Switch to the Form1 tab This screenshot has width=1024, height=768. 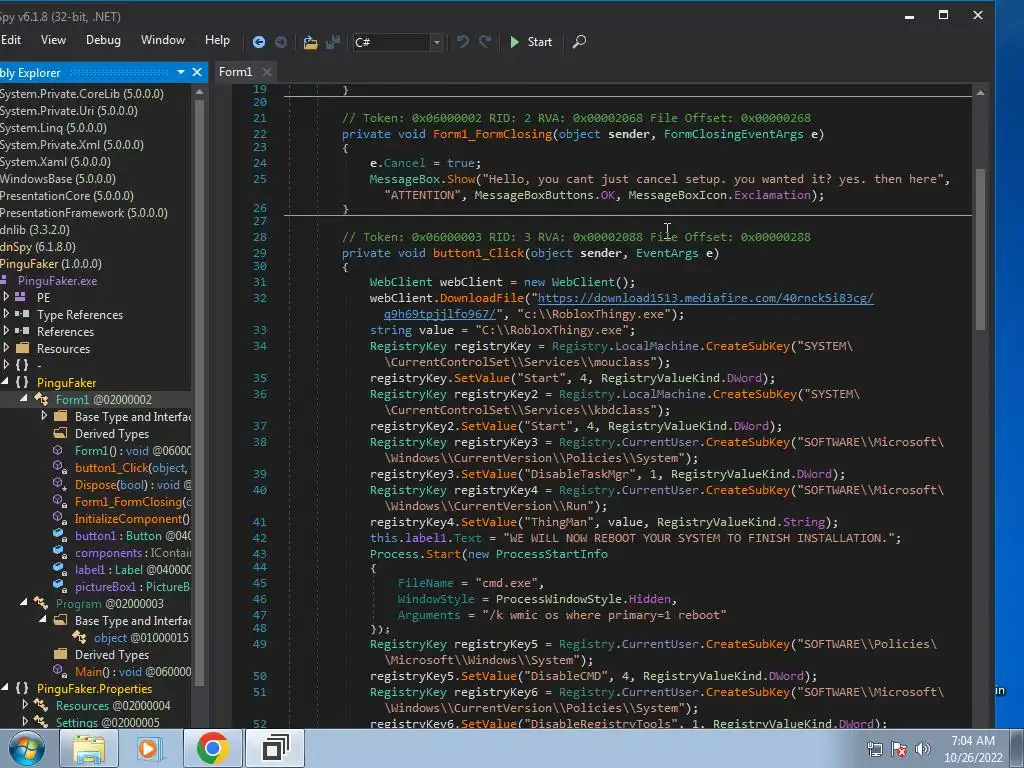pos(236,72)
